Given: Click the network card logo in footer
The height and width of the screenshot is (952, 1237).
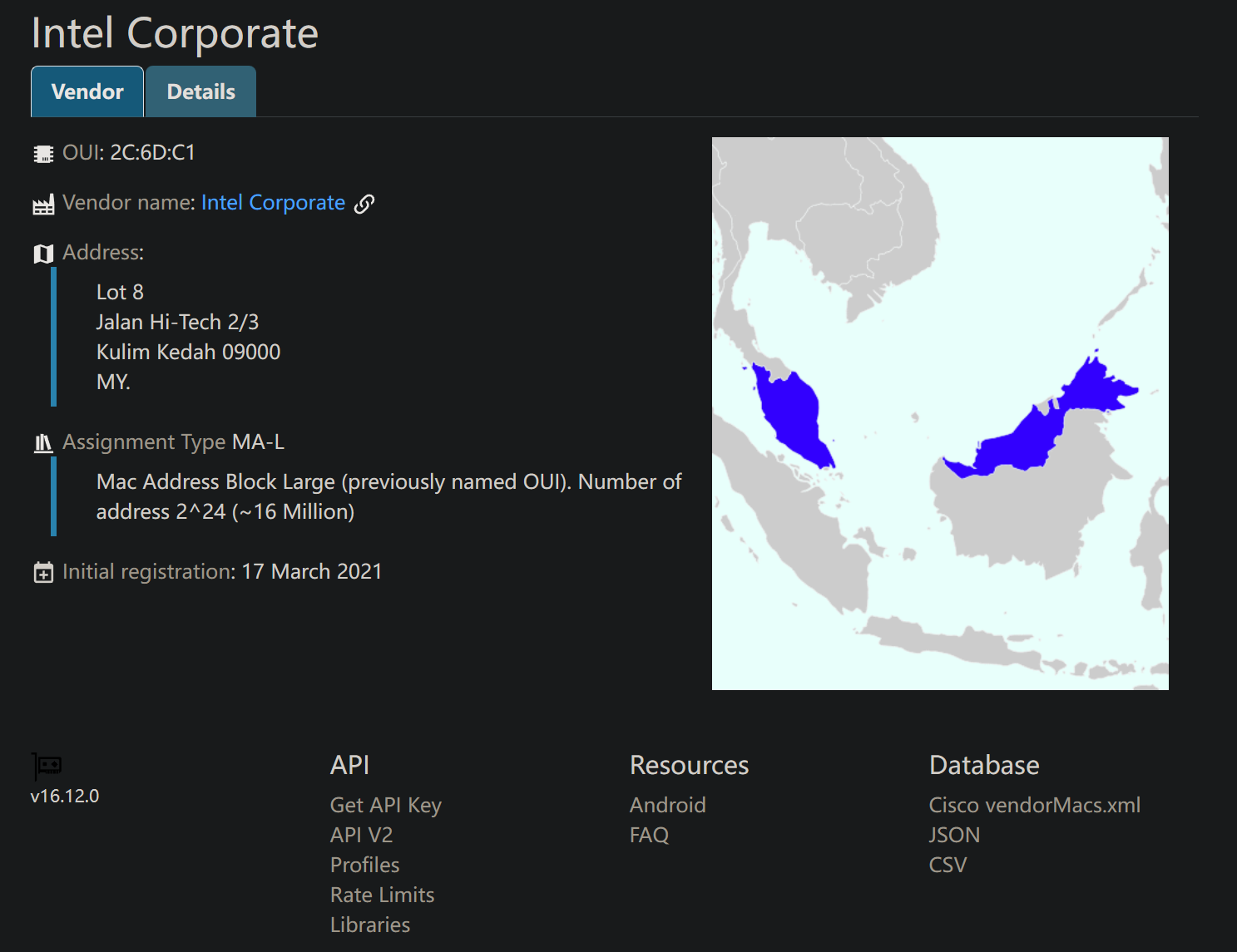Looking at the screenshot, I should tap(47, 766).
